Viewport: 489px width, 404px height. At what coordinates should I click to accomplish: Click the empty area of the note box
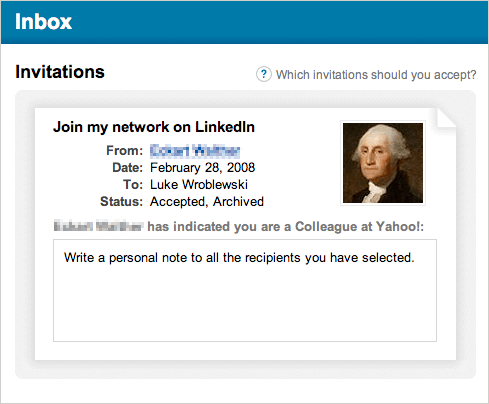pos(245,305)
